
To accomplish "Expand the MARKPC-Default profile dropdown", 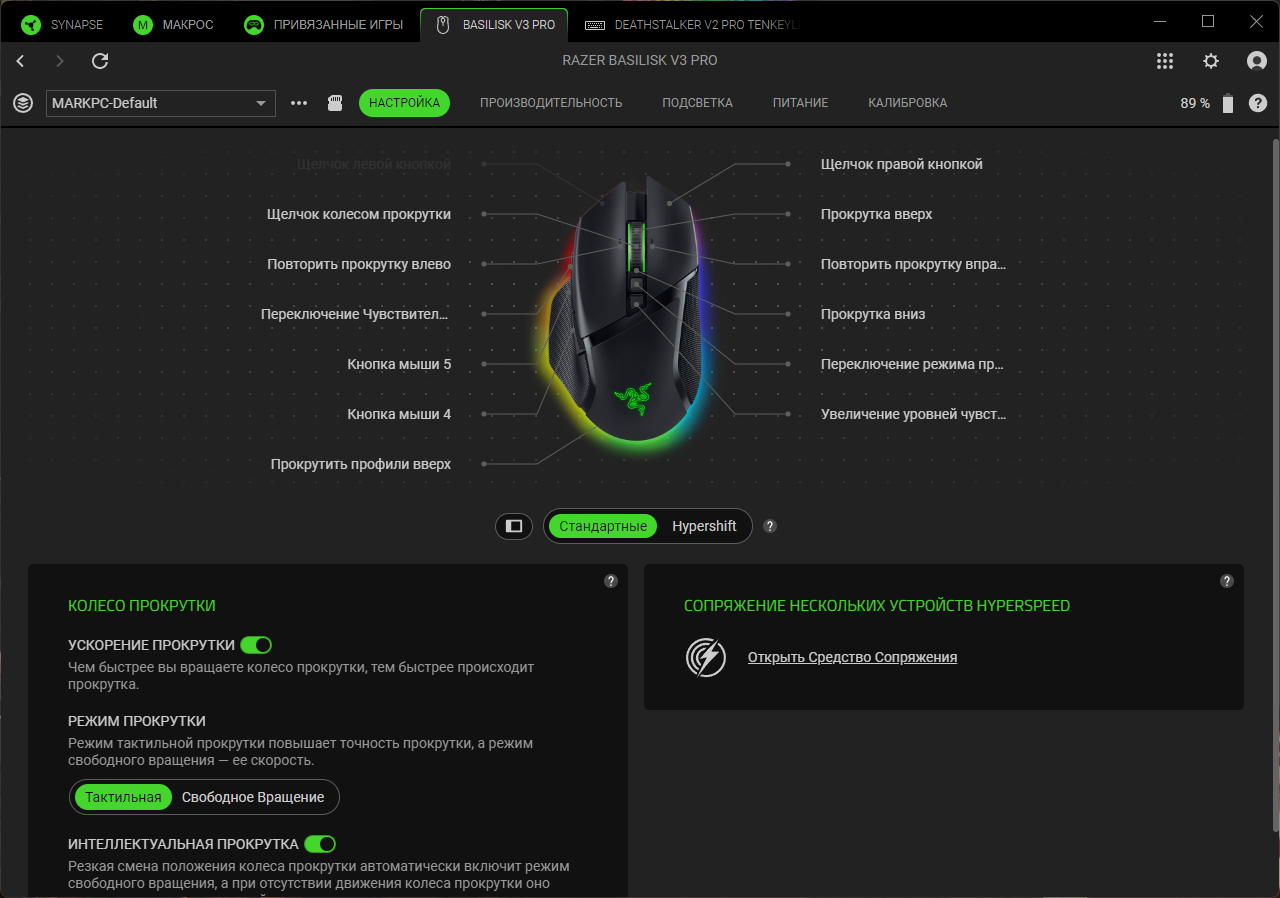I will (161, 103).
